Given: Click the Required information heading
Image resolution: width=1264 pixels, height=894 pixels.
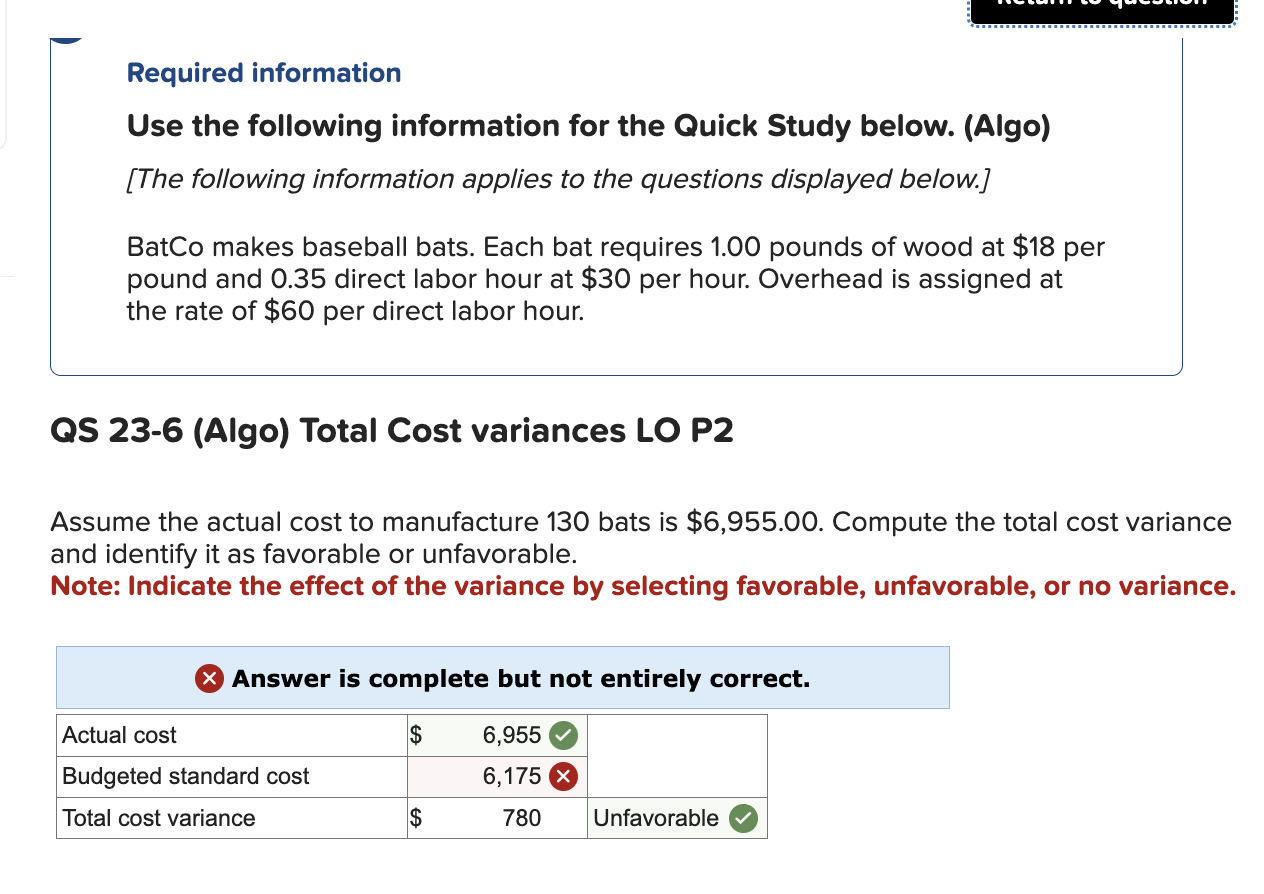Looking at the screenshot, I should pyautogui.click(x=263, y=72).
